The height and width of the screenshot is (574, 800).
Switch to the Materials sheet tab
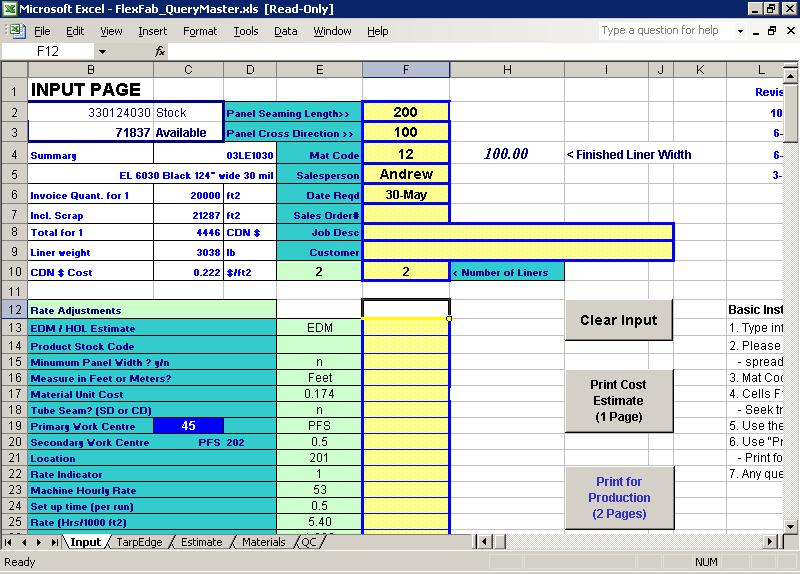(263, 542)
